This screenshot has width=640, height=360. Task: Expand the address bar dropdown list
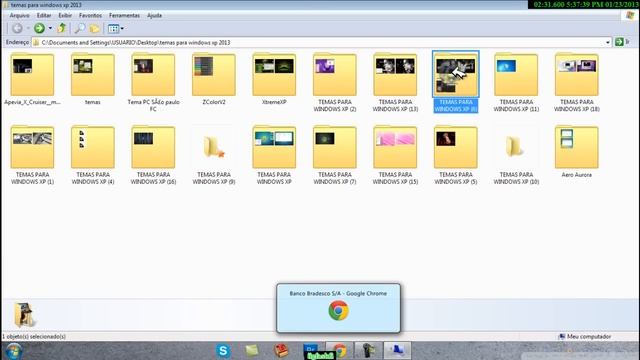click(x=608, y=42)
